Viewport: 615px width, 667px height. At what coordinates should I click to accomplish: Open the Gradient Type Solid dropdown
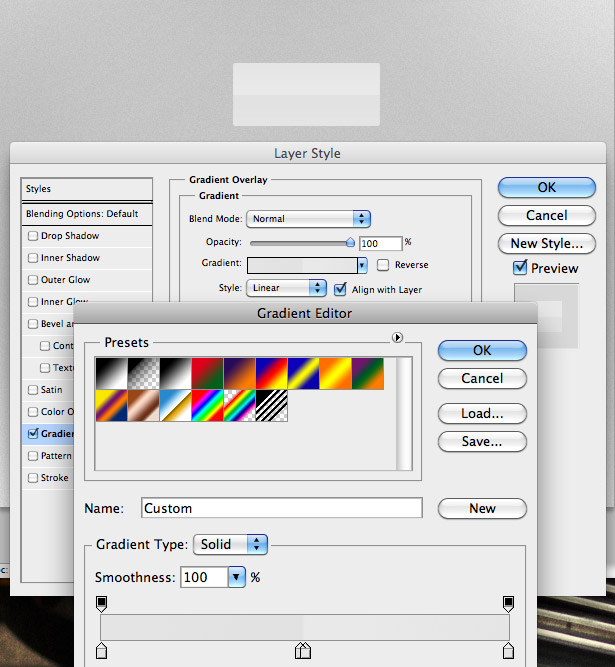tap(230, 544)
